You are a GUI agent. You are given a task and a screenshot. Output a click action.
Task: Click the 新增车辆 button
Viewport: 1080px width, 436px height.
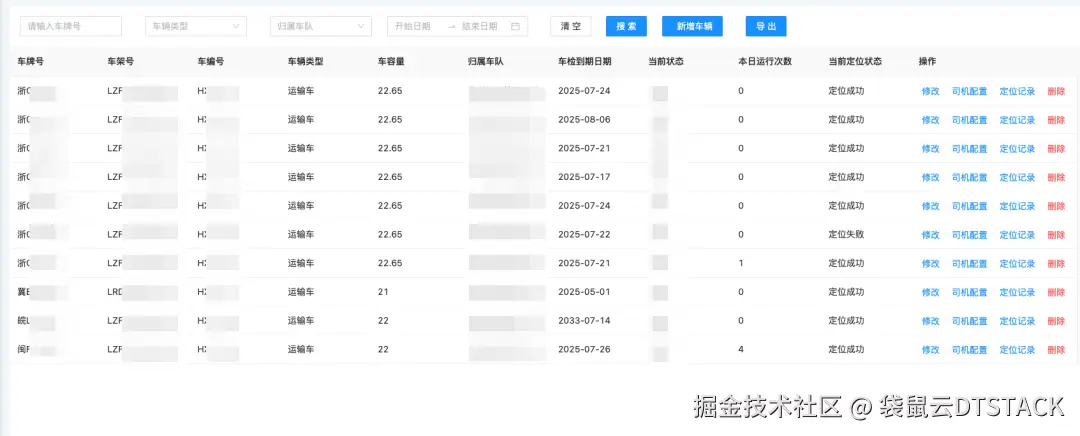pyautogui.click(x=692, y=26)
